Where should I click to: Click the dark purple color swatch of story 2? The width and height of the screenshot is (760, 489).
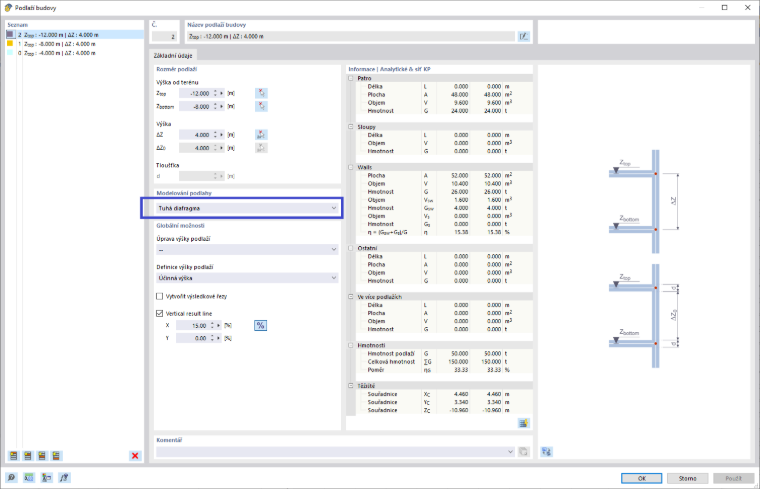click(x=10, y=34)
